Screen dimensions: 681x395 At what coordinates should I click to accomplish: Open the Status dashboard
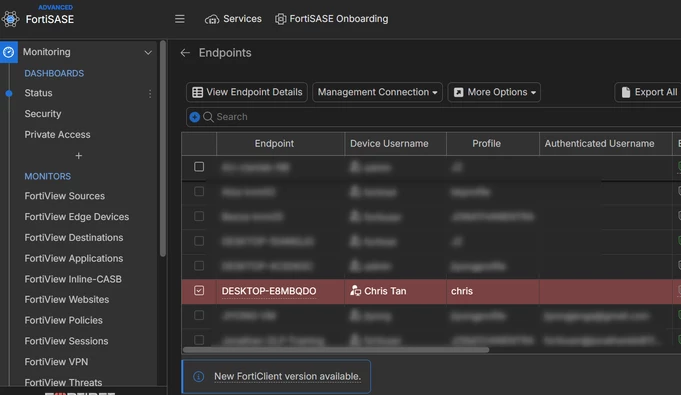point(38,93)
